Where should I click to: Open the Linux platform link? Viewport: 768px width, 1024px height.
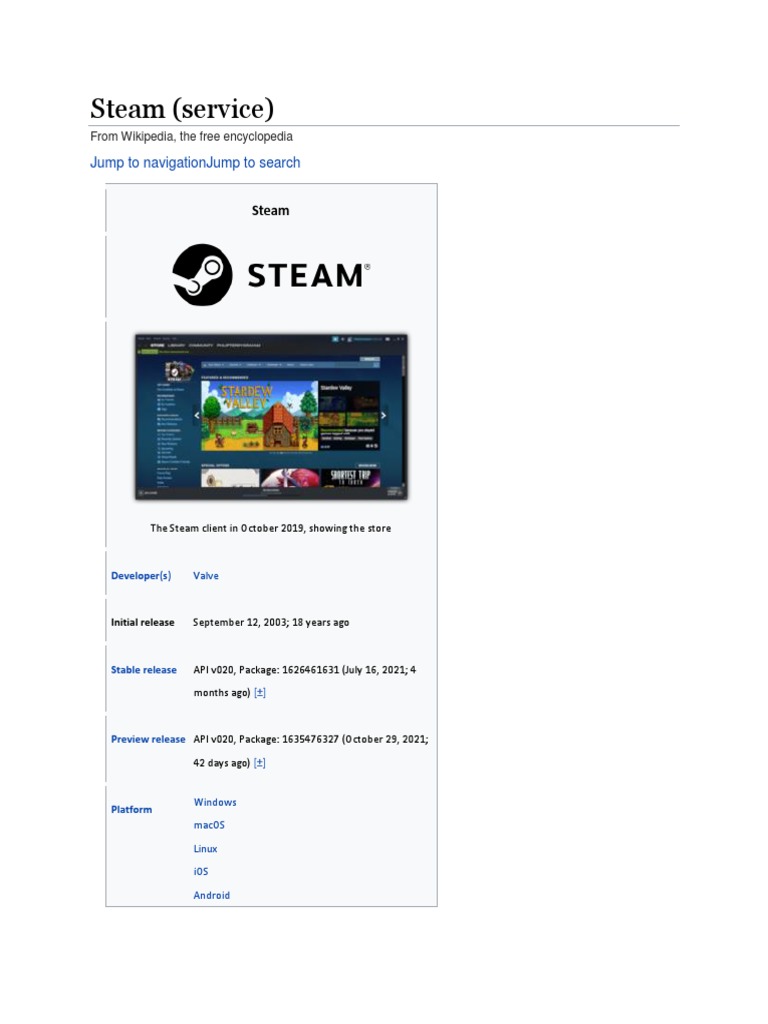tap(205, 849)
